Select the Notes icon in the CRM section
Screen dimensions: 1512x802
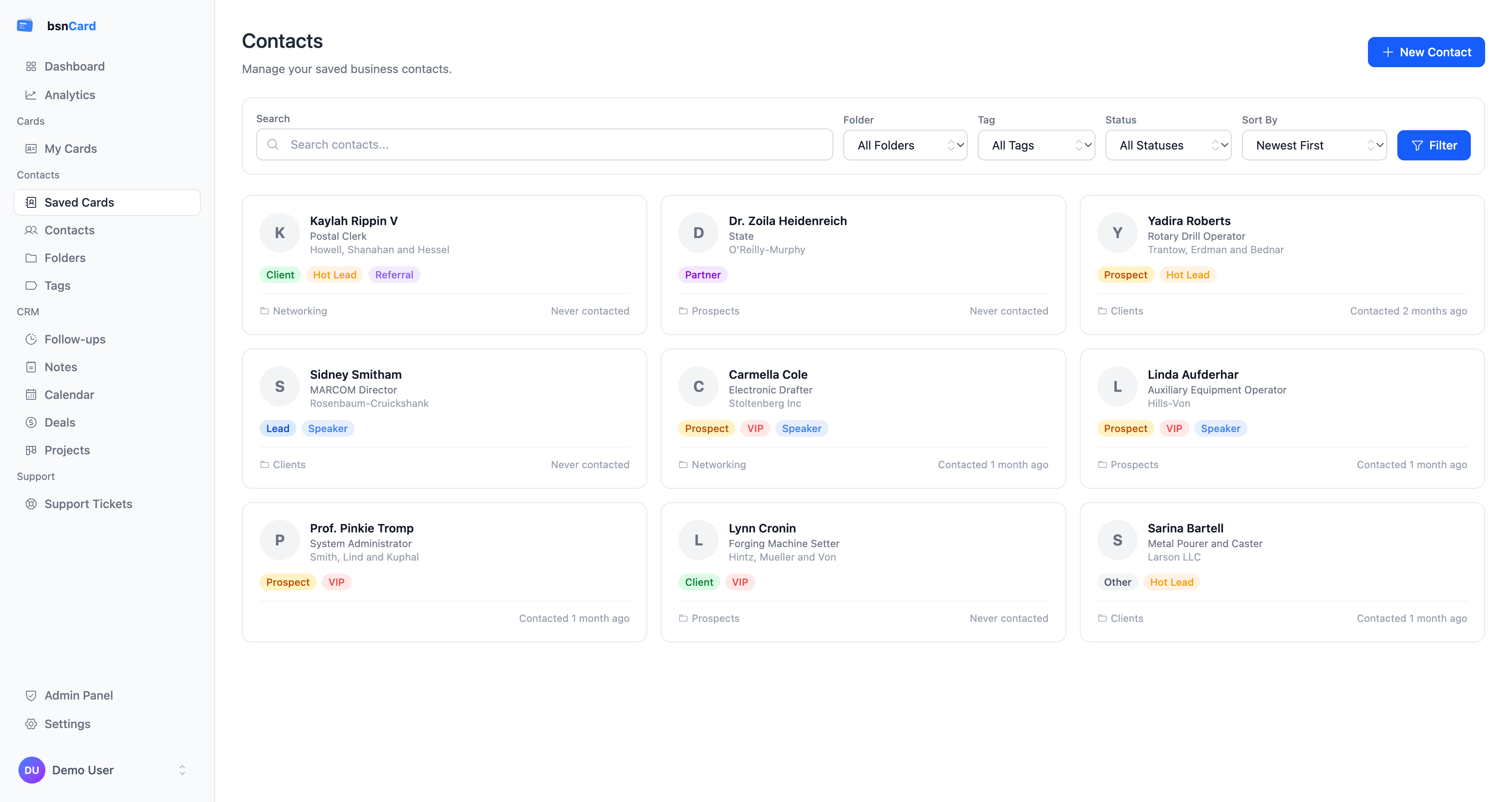(31, 367)
